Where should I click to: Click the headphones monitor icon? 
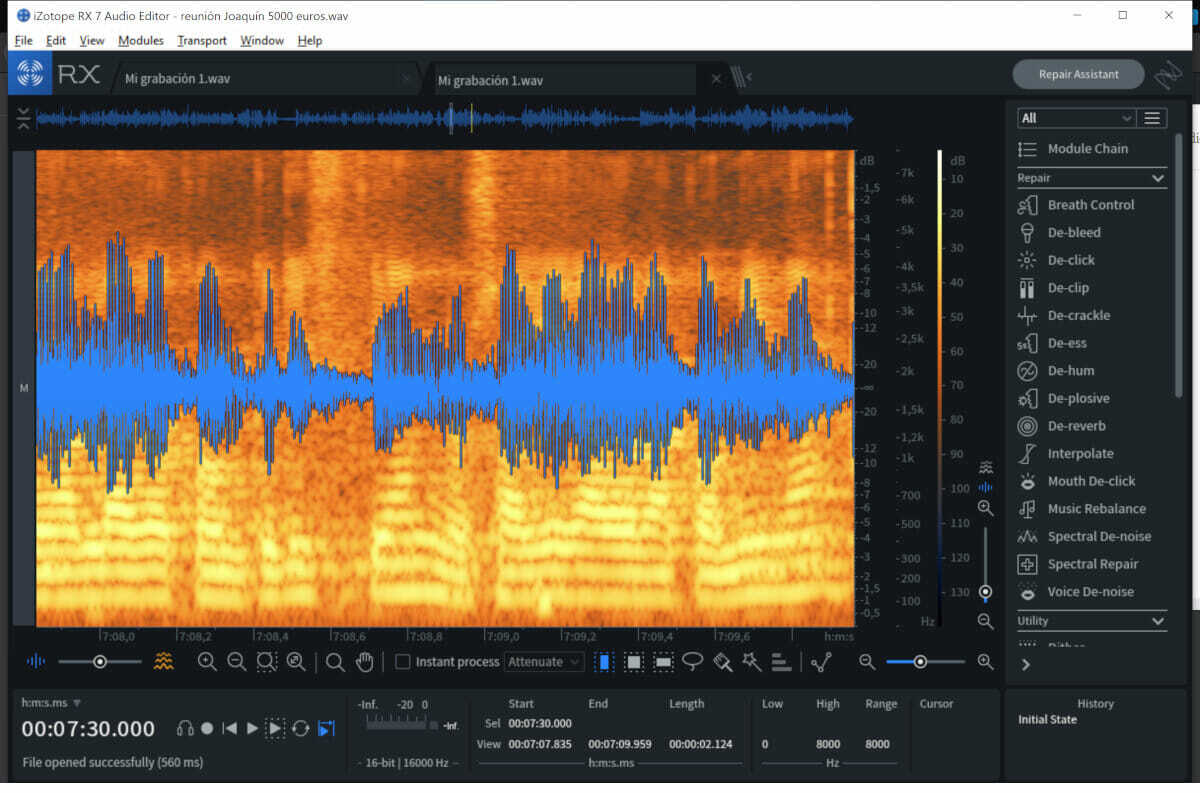click(185, 729)
